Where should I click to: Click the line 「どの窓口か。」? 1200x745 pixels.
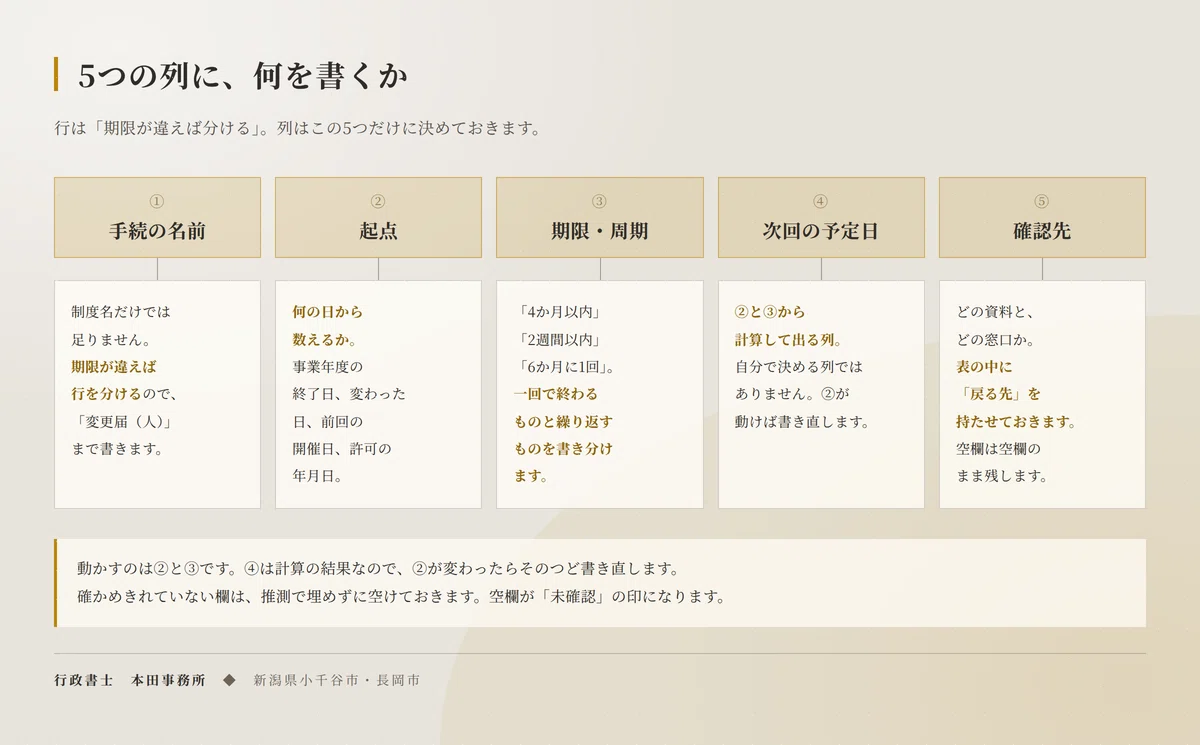(996, 340)
